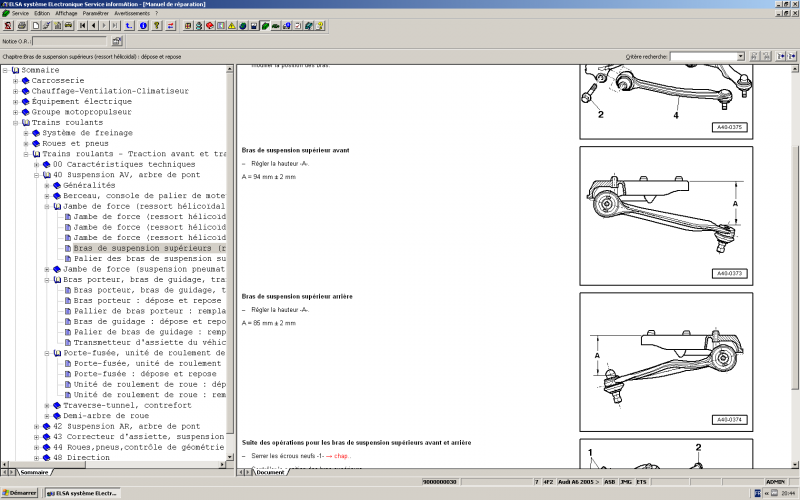The image size is (800, 500).
Task: Click the binoculars search icon near Critère recherche
Action: [x=753, y=57]
